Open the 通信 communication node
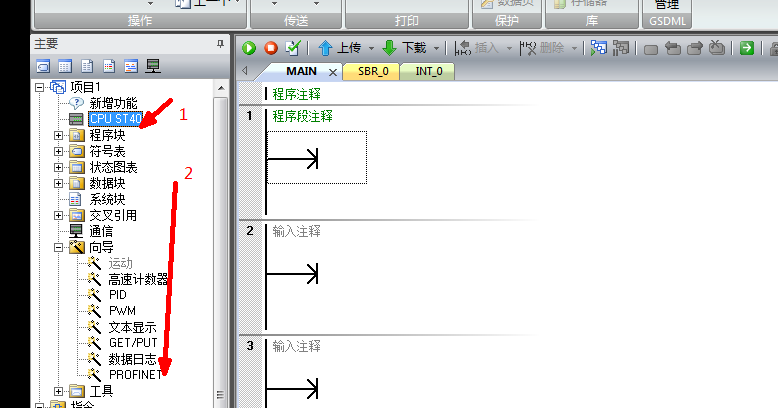The image size is (778, 408). (101, 231)
